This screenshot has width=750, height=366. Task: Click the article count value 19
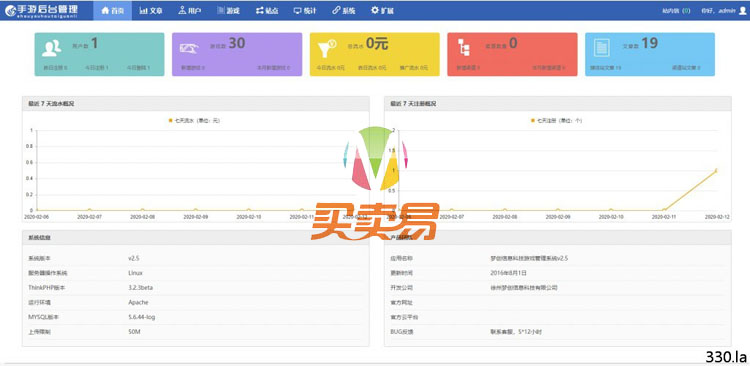[x=650, y=44]
